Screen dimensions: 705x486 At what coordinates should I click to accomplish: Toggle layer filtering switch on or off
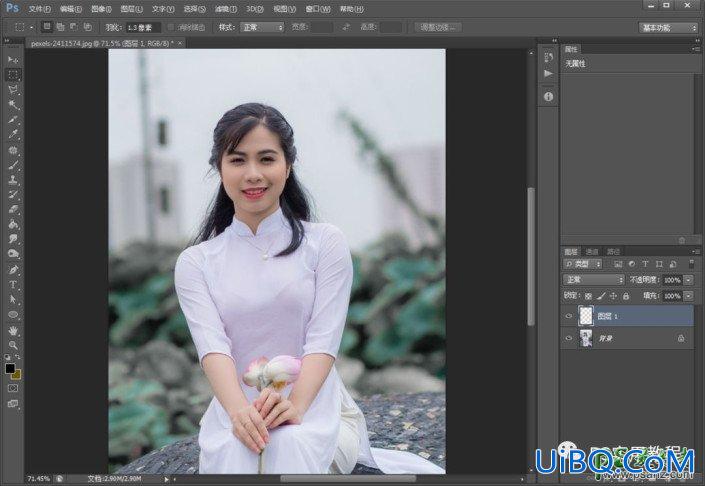(x=691, y=264)
